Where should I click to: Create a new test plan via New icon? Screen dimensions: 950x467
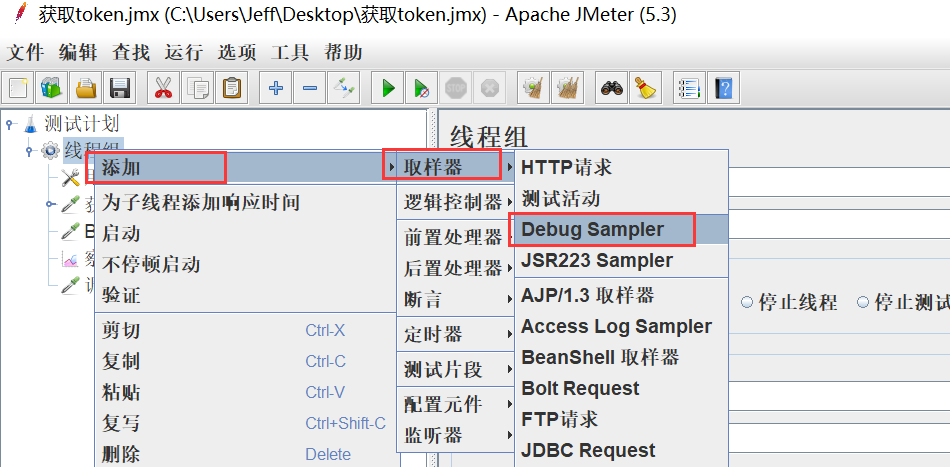coord(19,88)
